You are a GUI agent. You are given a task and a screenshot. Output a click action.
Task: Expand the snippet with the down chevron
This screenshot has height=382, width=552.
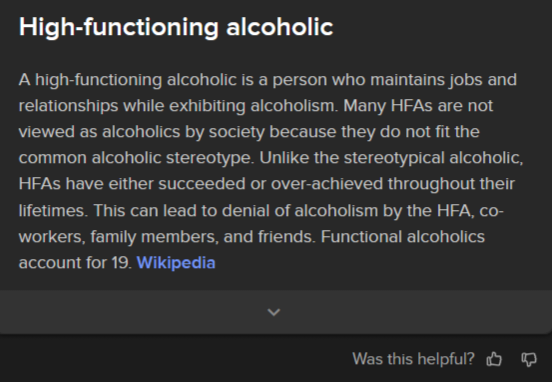pyautogui.click(x=274, y=312)
